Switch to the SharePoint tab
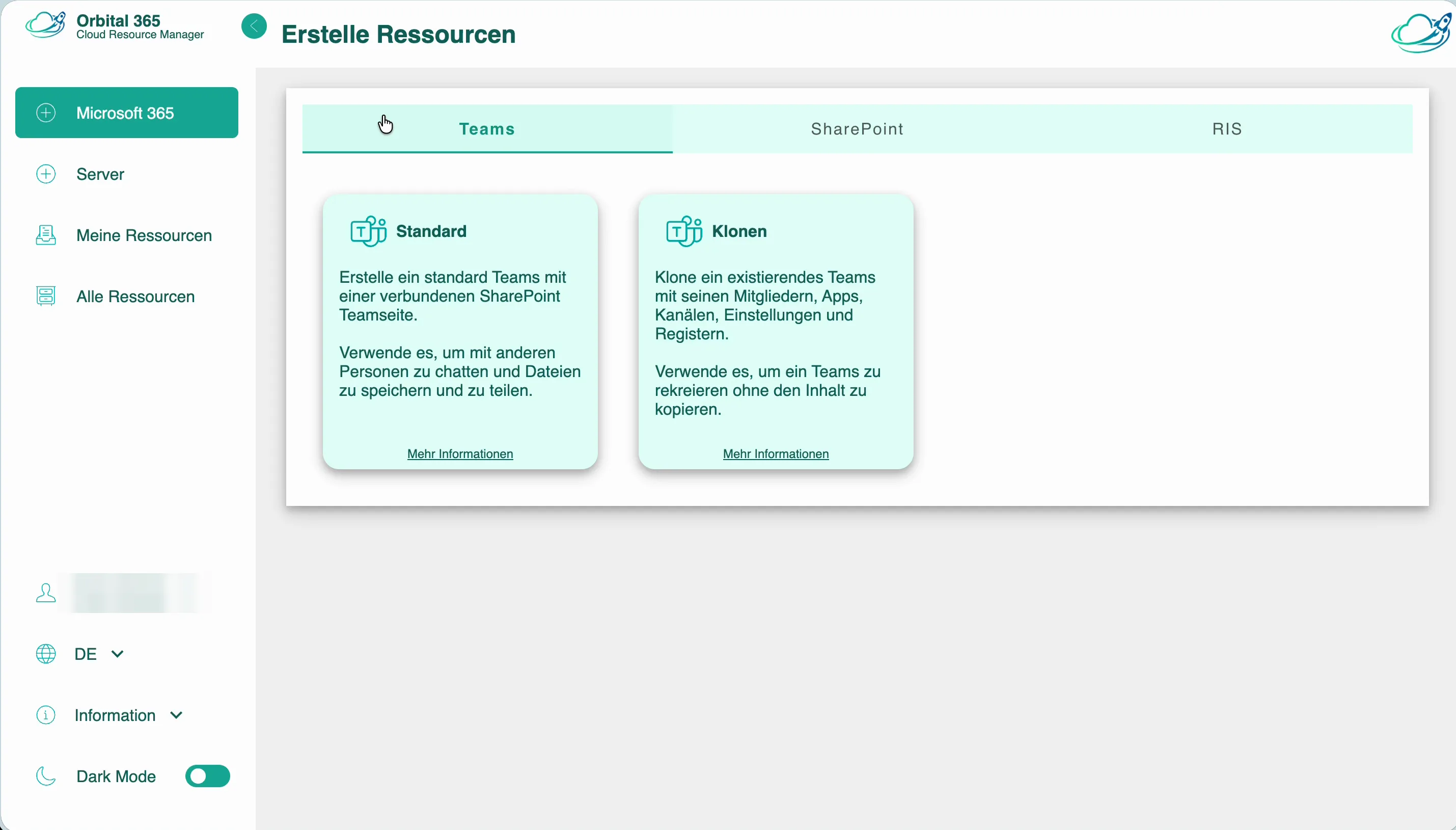This screenshot has width=1456, height=830. 857,129
